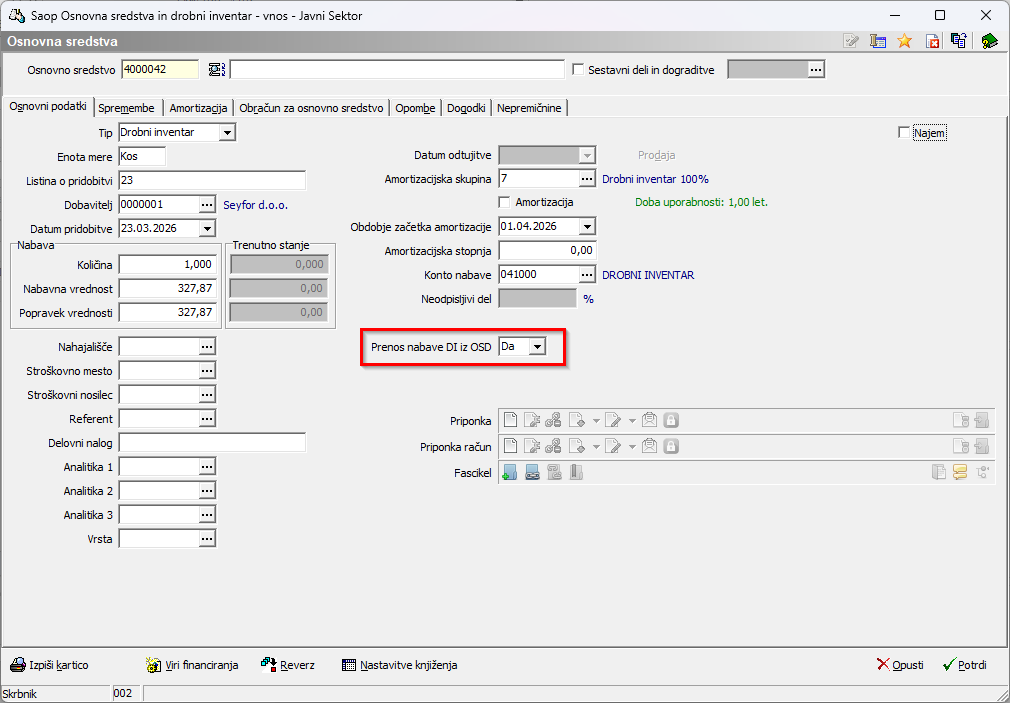This screenshot has width=1010, height=703.
Task: Open the Prenos nabave DI iz OSD dropdown
Action: (x=537, y=347)
